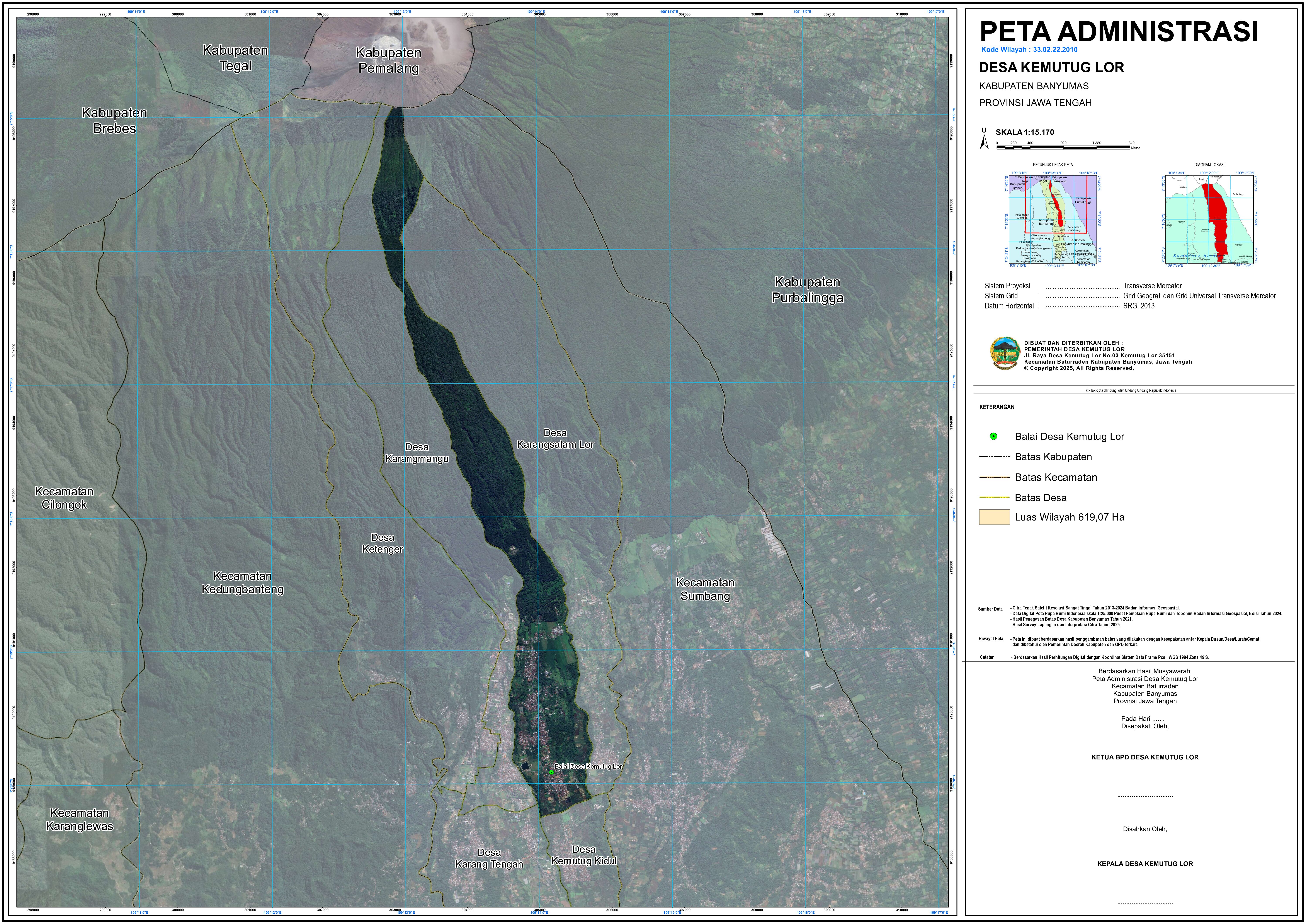Select the Desa Ketenger map label
The image size is (1306, 924).
[x=382, y=543]
